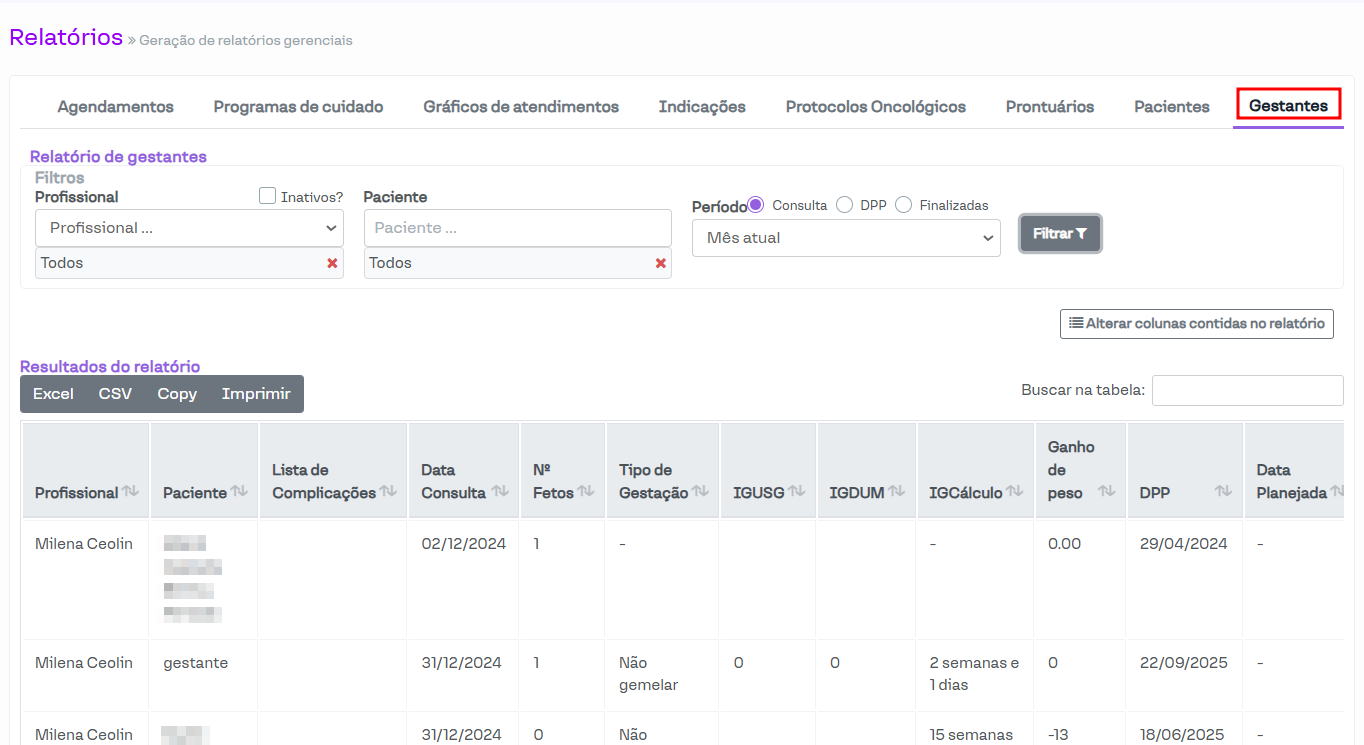Sort by Tipo de Gestação icon
Viewport: 1364px width, 745px height.
pyautogui.click(x=700, y=492)
